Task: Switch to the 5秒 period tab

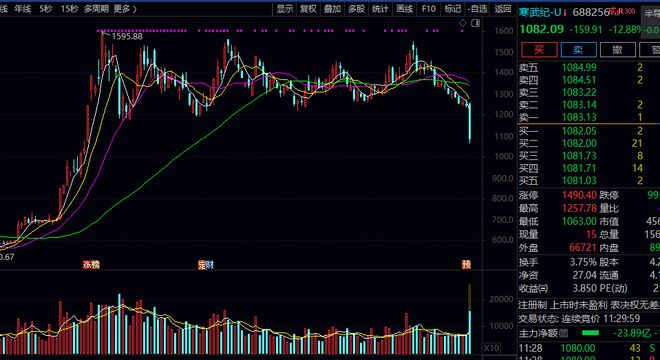Action: click(46, 9)
